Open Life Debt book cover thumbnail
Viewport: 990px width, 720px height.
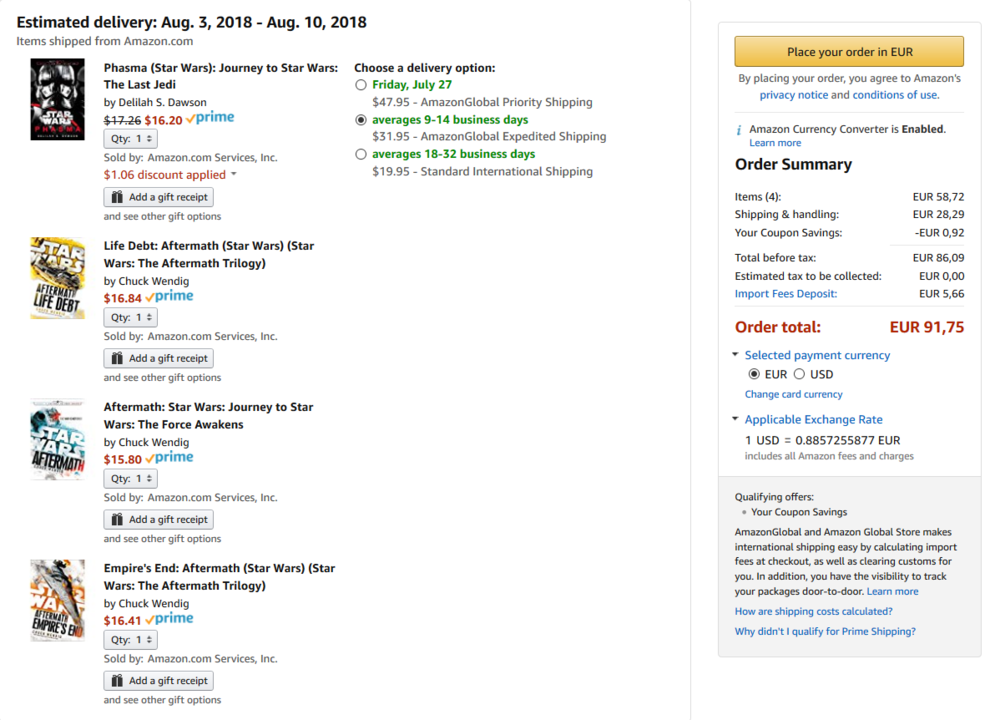tap(57, 278)
